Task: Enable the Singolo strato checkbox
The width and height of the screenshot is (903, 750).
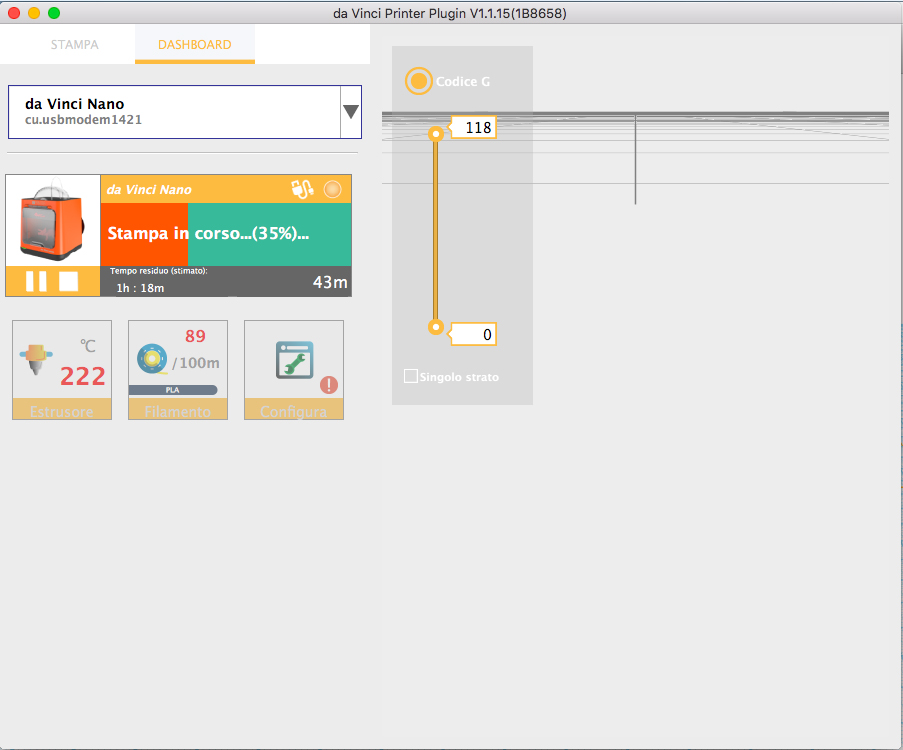Action: (411, 376)
